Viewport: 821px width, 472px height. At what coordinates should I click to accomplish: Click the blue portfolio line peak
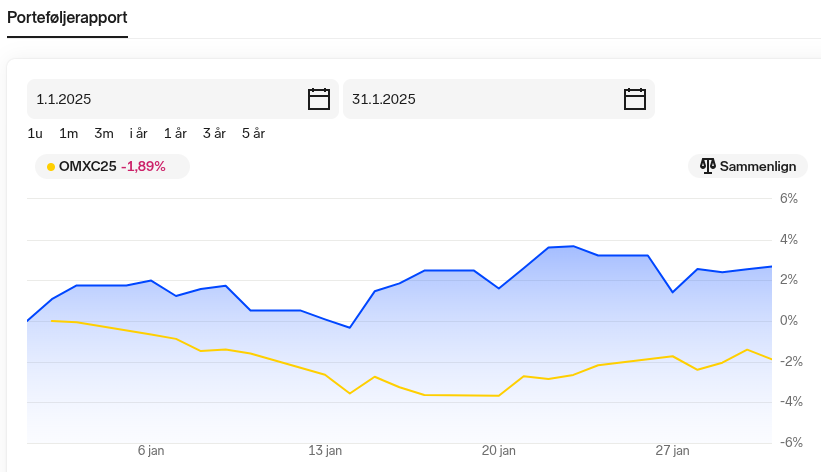tap(573, 246)
